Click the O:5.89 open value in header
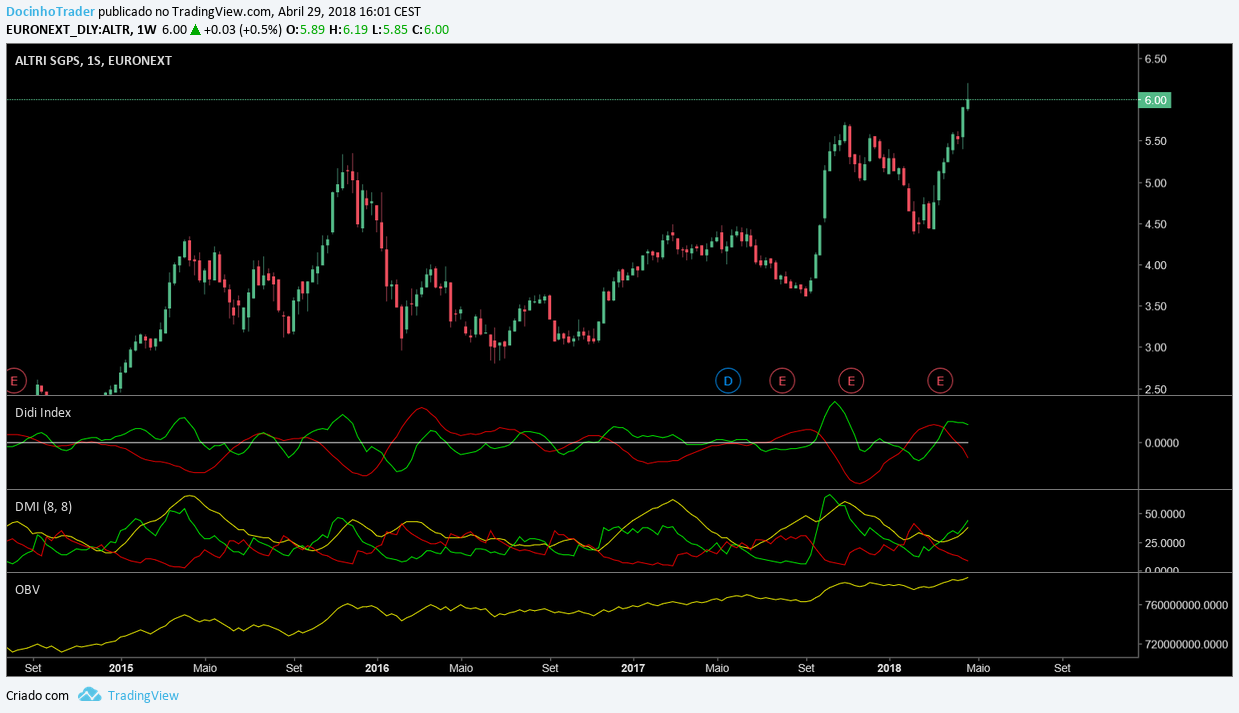Screen dimensions: 1239x713 304,29
